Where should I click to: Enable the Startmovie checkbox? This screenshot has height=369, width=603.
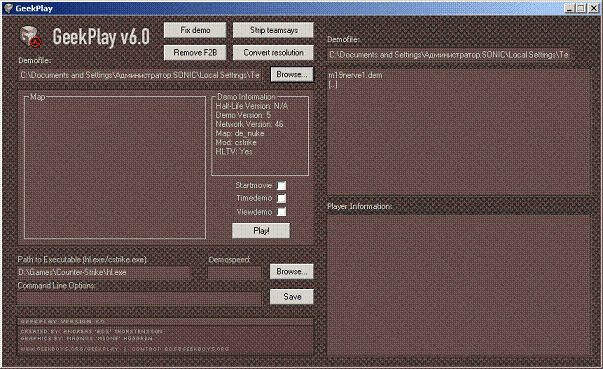(282, 186)
